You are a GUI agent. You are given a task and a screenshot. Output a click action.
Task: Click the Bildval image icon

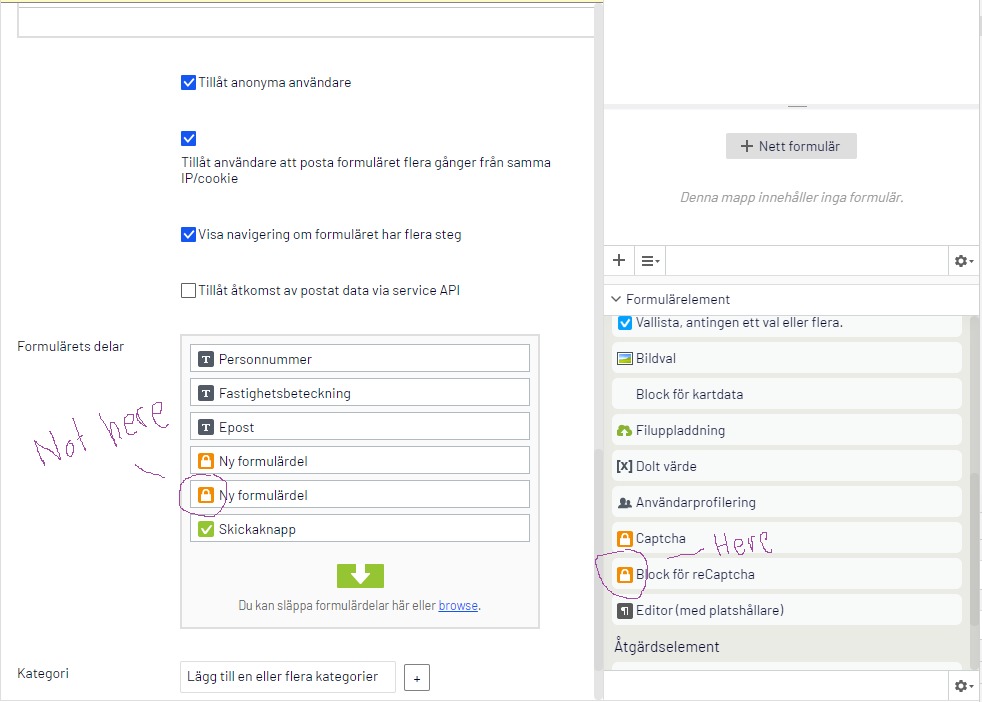pos(625,358)
